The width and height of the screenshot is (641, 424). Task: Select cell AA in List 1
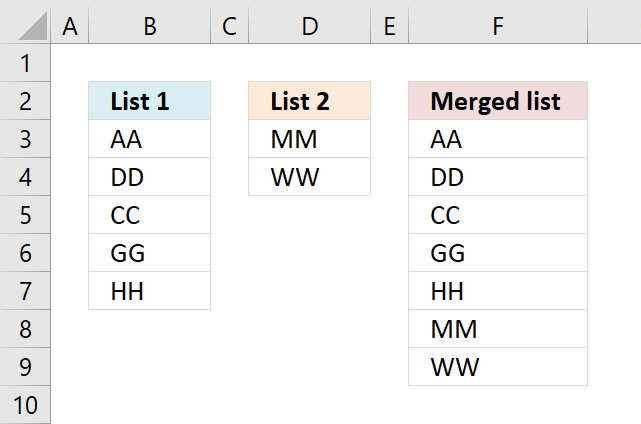point(150,139)
